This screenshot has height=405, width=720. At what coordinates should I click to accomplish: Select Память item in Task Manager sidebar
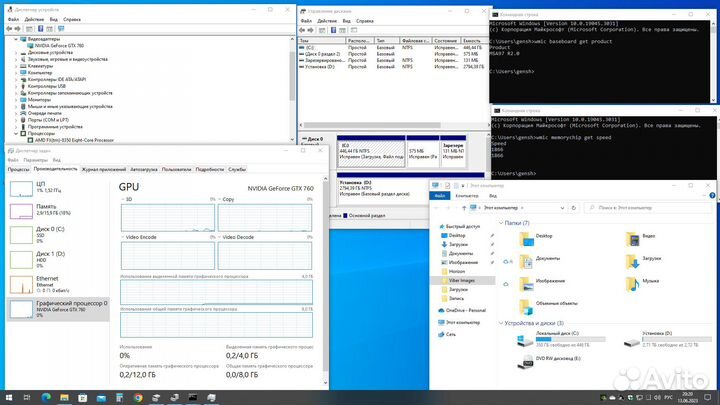[x=58, y=210]
